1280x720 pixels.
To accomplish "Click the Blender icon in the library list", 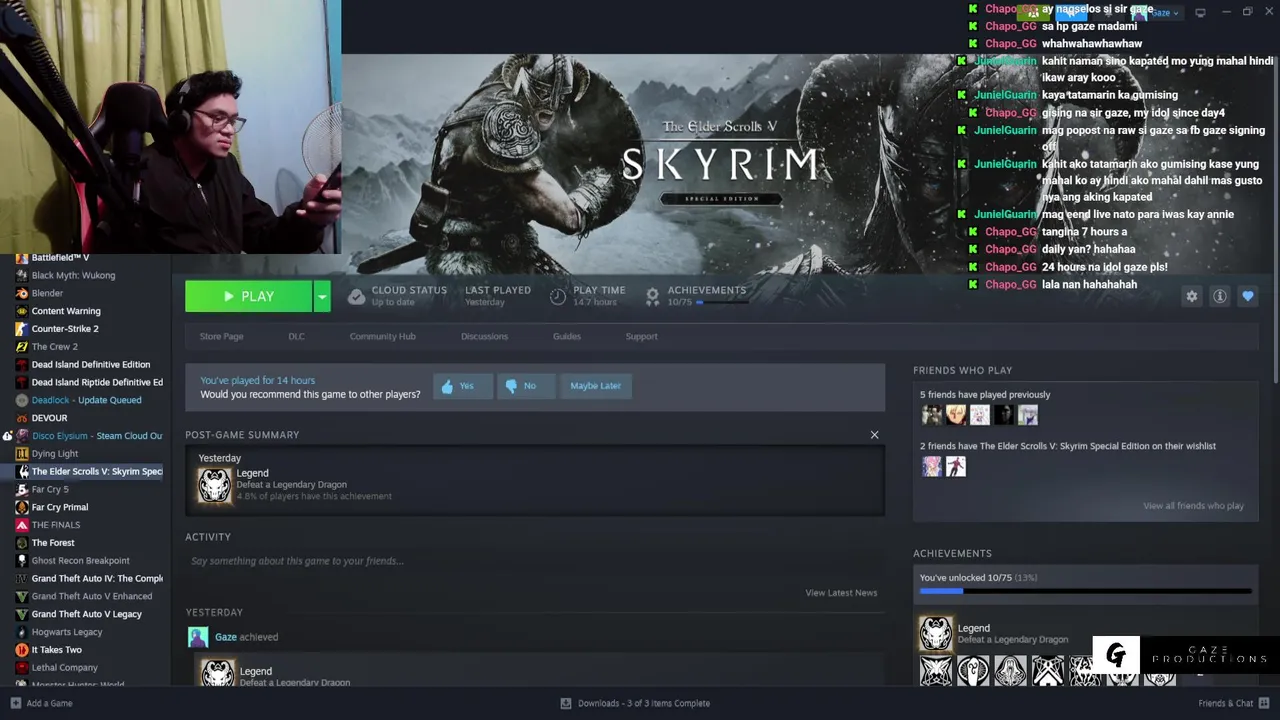I will click(22, 294).
